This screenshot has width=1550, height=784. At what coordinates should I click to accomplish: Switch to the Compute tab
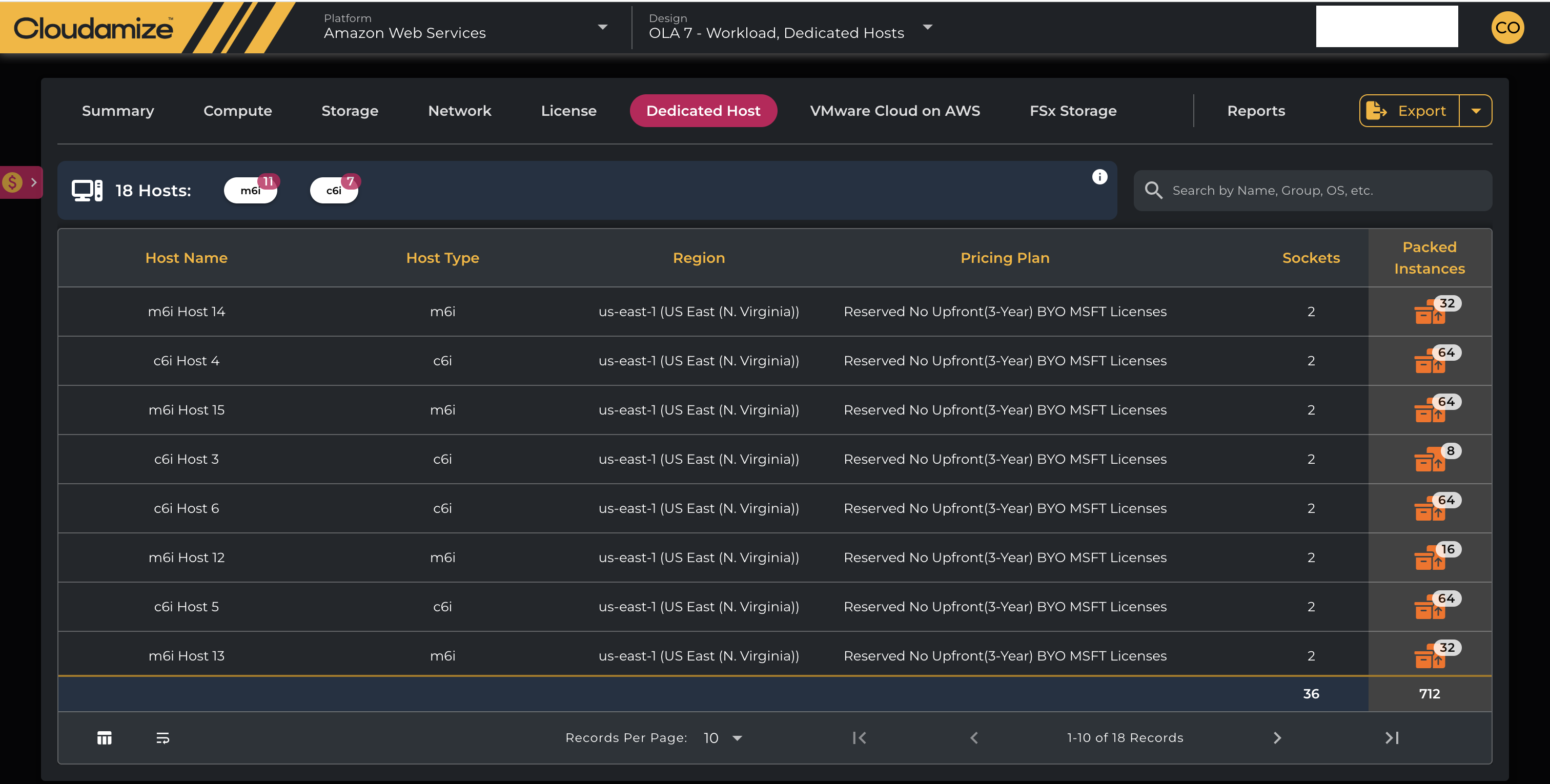[238, 111]
